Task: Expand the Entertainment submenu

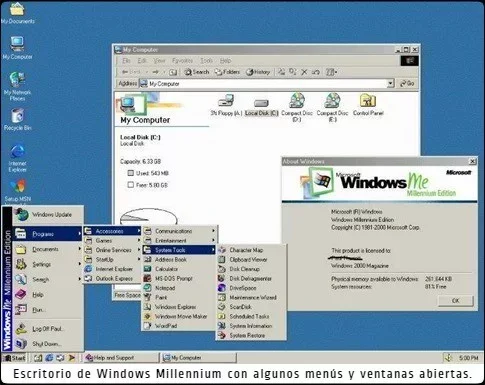Action: click(x=179, y=240)
